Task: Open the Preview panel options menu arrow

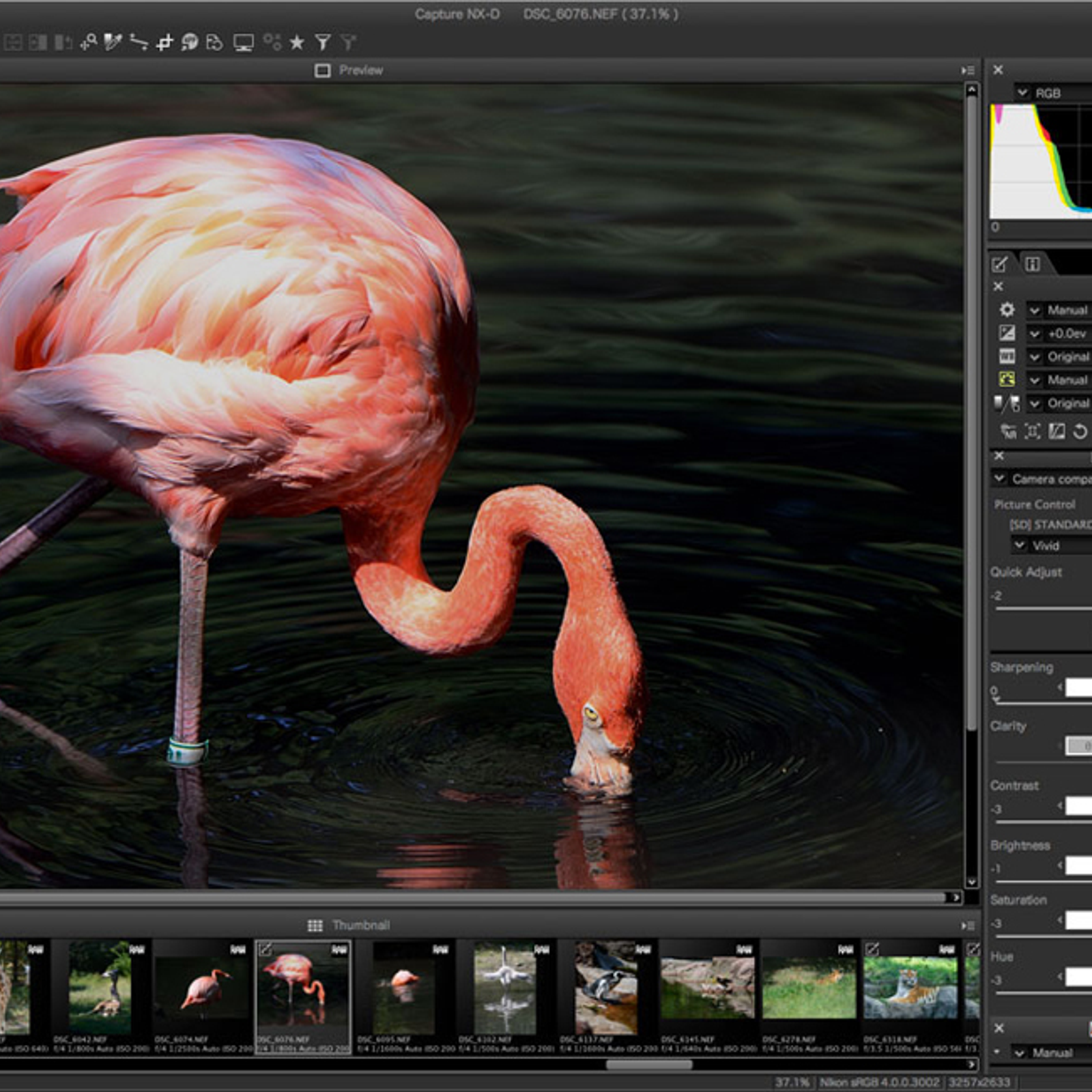Action: (x=967, y=70)
